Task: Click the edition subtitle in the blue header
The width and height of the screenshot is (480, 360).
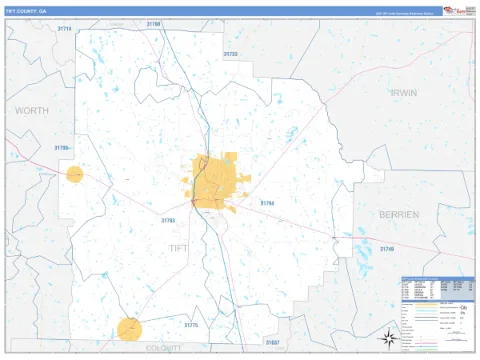Action: click(405, 14)
